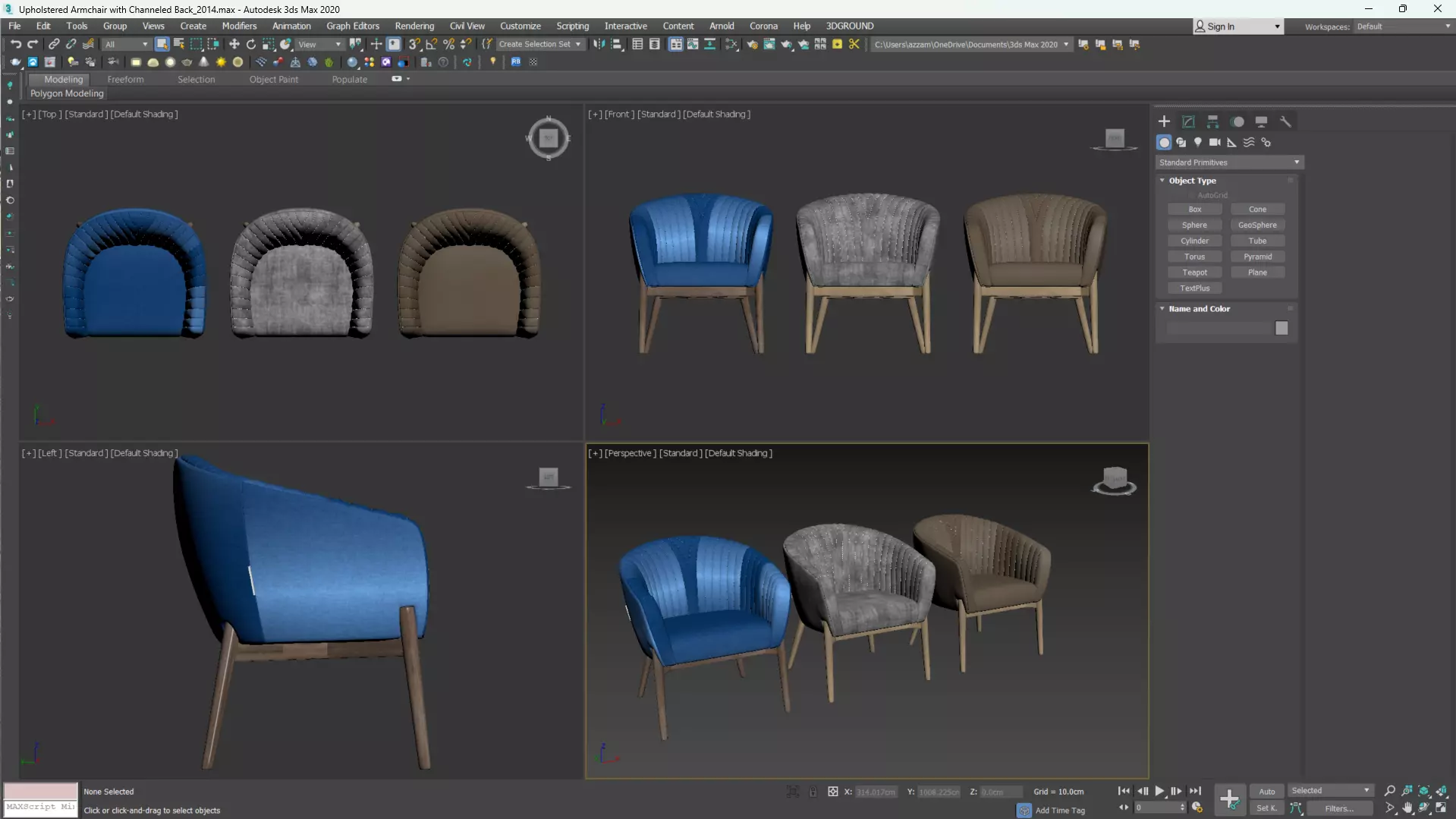
Task: Click the Filters... button
Action: (1339, 808)
